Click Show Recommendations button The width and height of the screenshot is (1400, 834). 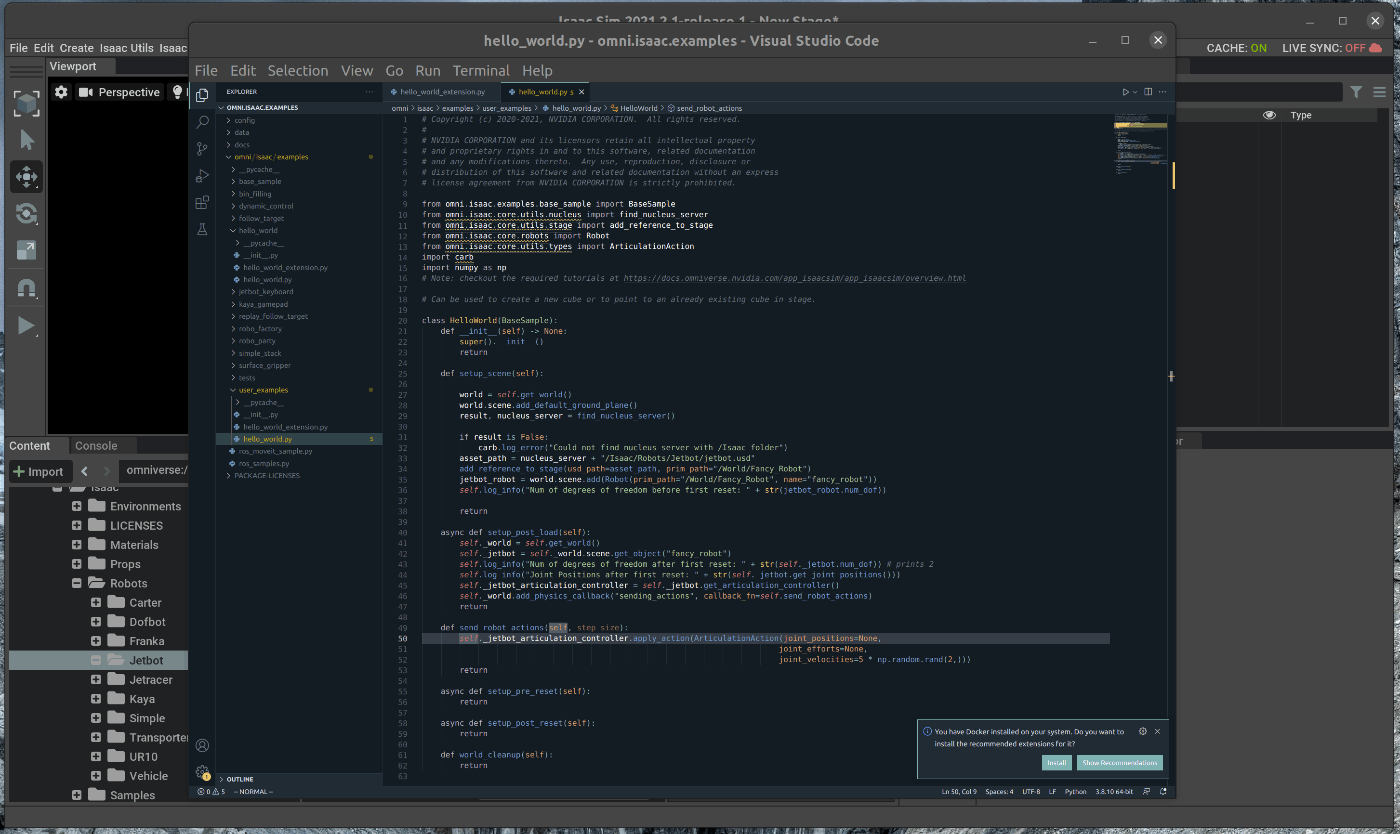point(1119,763)
